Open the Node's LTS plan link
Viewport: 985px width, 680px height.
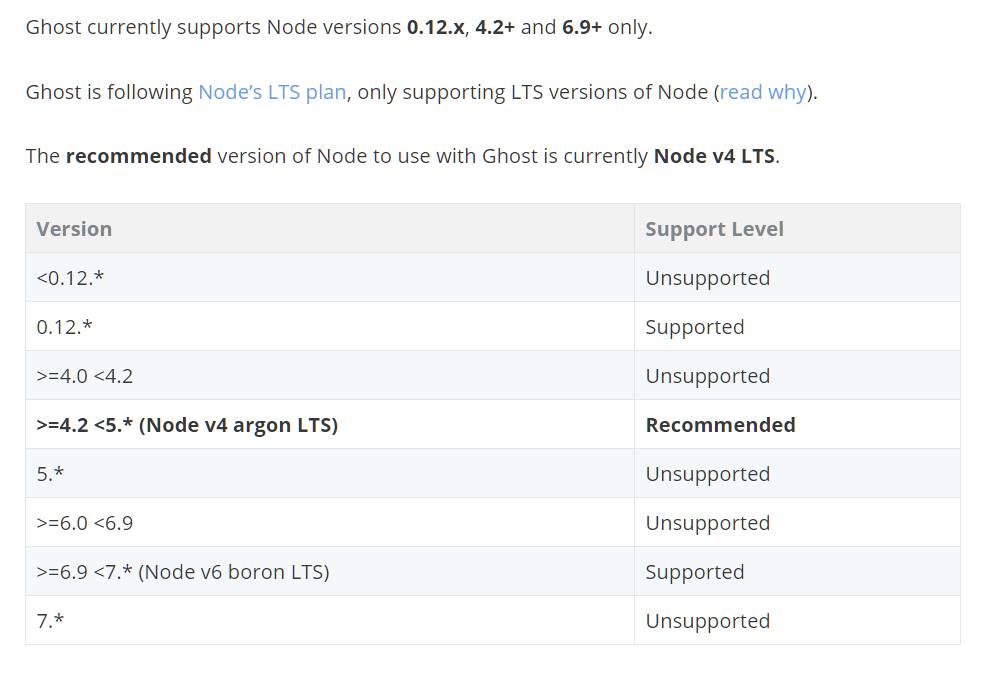click(x=272, y=92)
